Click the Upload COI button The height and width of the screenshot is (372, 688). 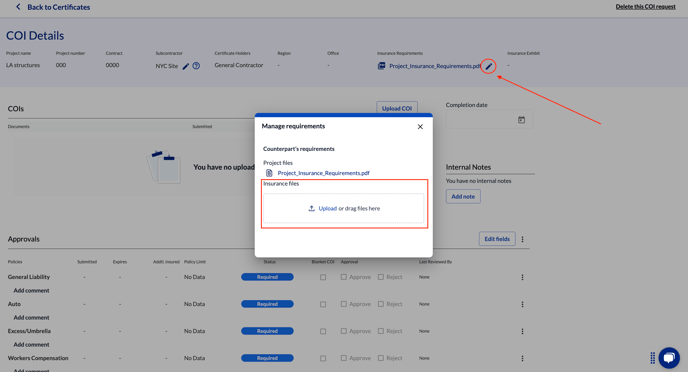[x=397, y=108]
